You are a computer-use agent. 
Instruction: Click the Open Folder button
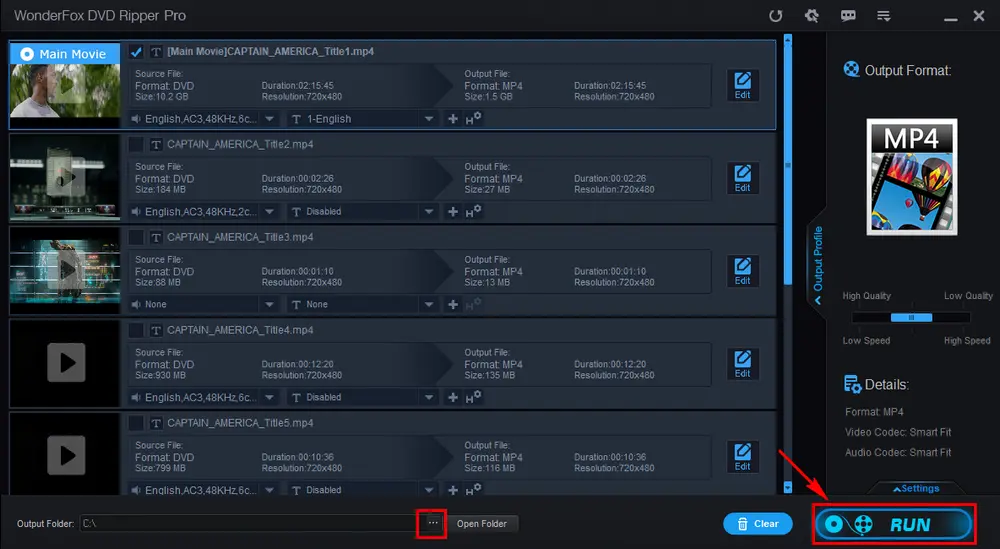(481, 523)
